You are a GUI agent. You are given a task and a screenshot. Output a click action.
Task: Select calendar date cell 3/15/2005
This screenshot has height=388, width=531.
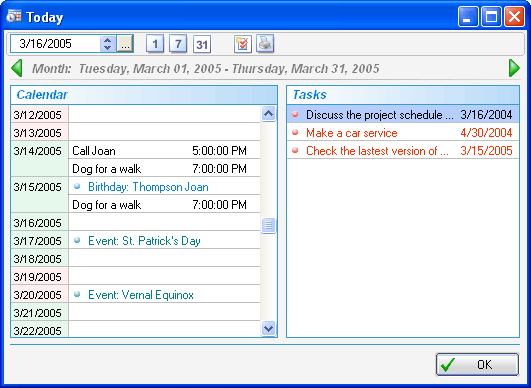[x=40, y=195]
